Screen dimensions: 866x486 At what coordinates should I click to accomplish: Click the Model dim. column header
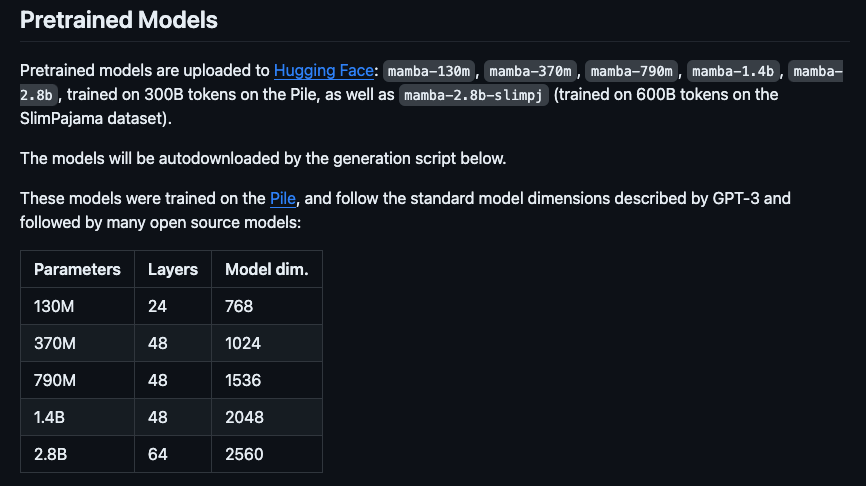[x=267, y=269]
